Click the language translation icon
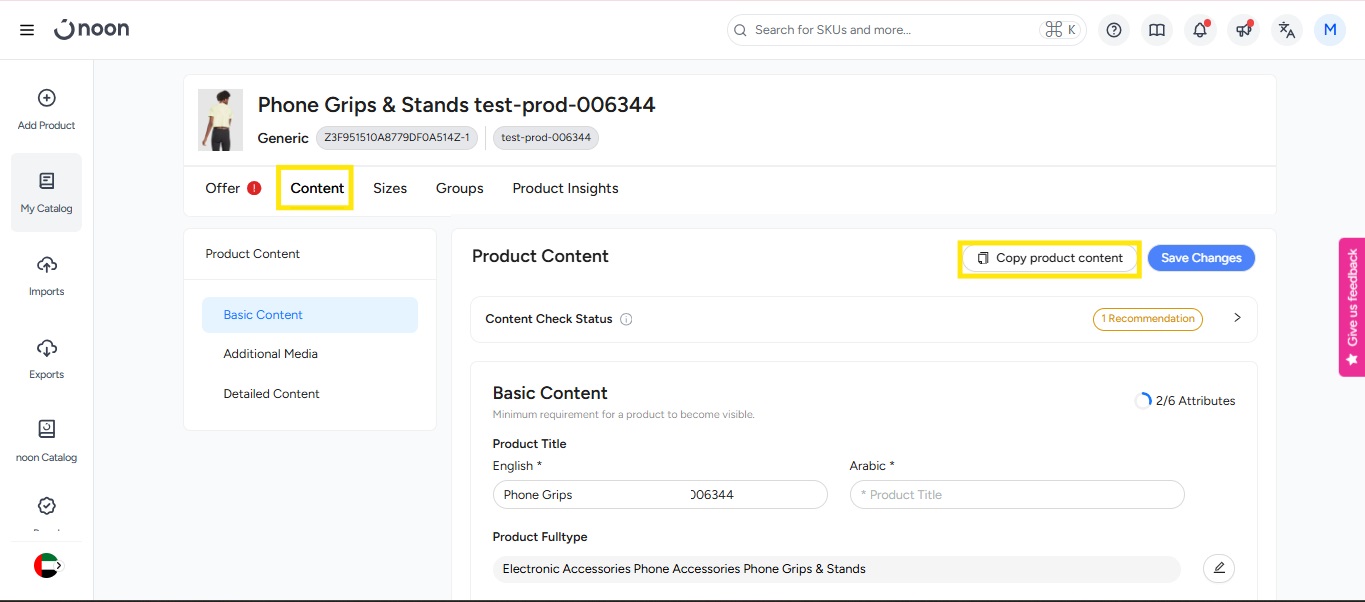This screenshot has width=1365, height=602. click(1287, 30)
